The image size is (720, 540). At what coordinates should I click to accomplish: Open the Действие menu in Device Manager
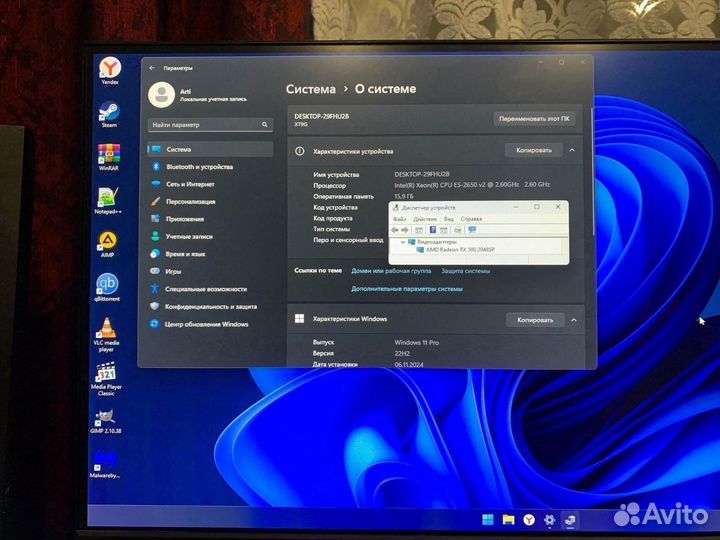pos(424,219)
